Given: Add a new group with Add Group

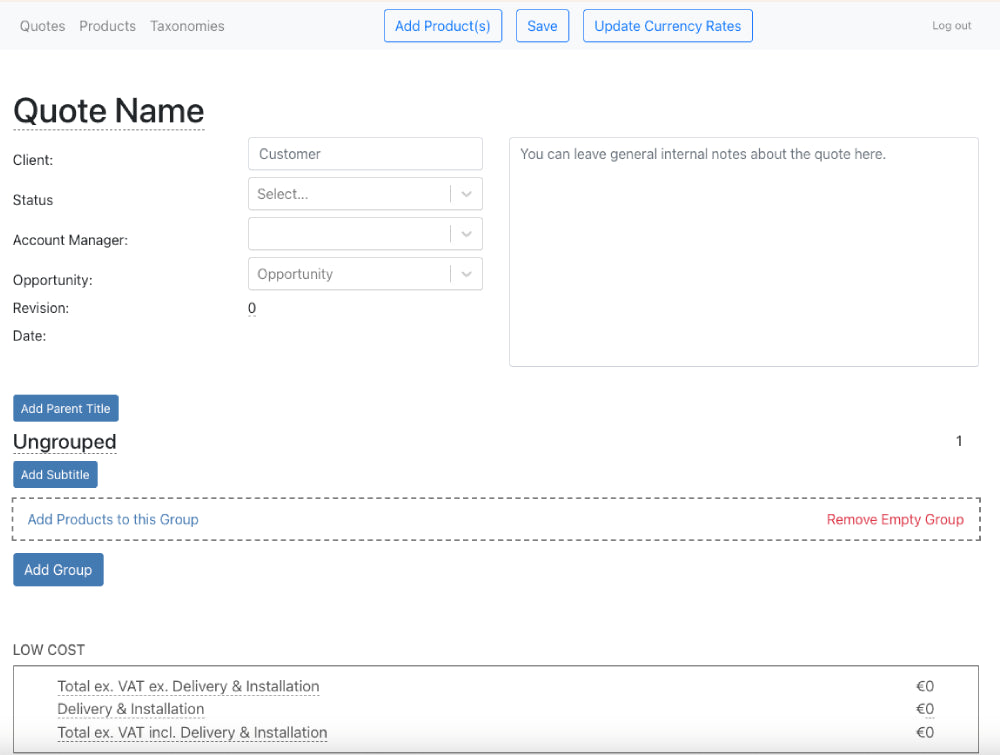Looking at the screenshot, I should tap(58, 570).
